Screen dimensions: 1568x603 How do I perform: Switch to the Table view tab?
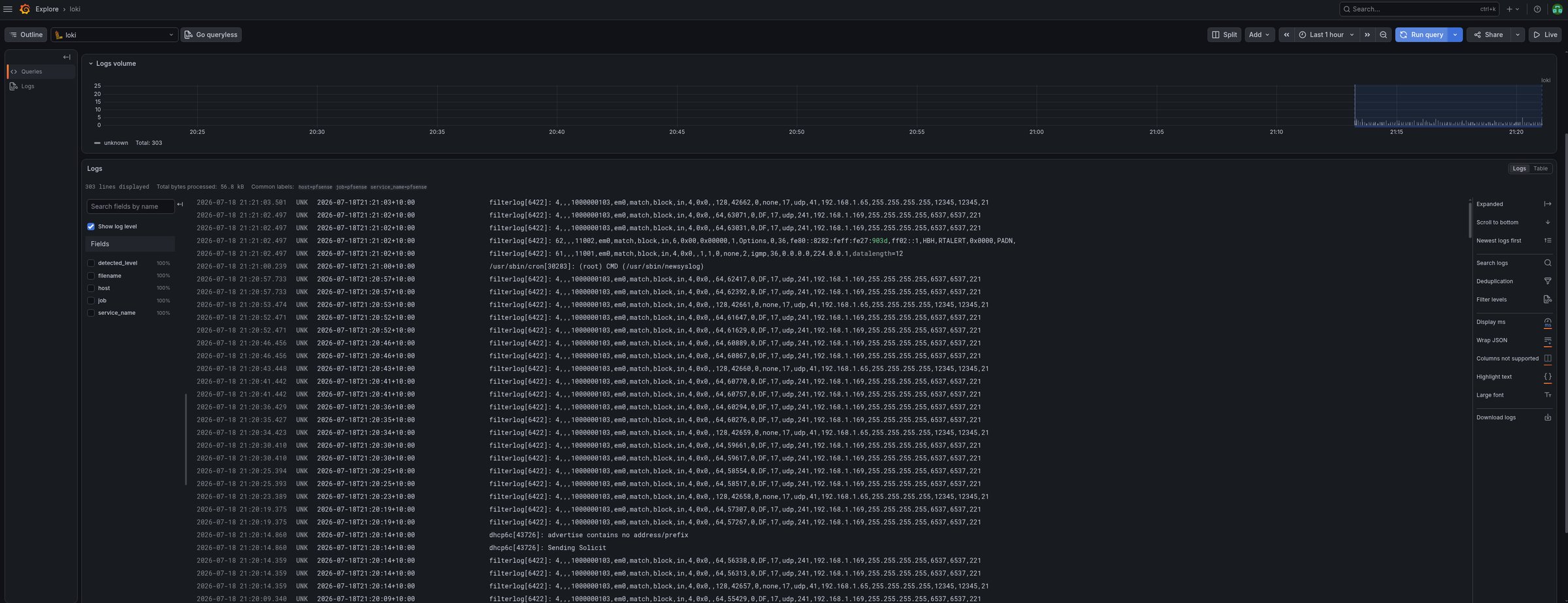point(1541,169)
